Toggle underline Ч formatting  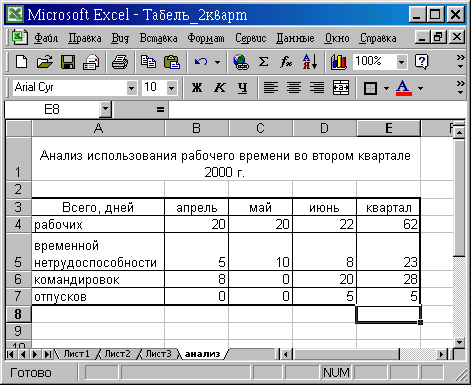243,88
